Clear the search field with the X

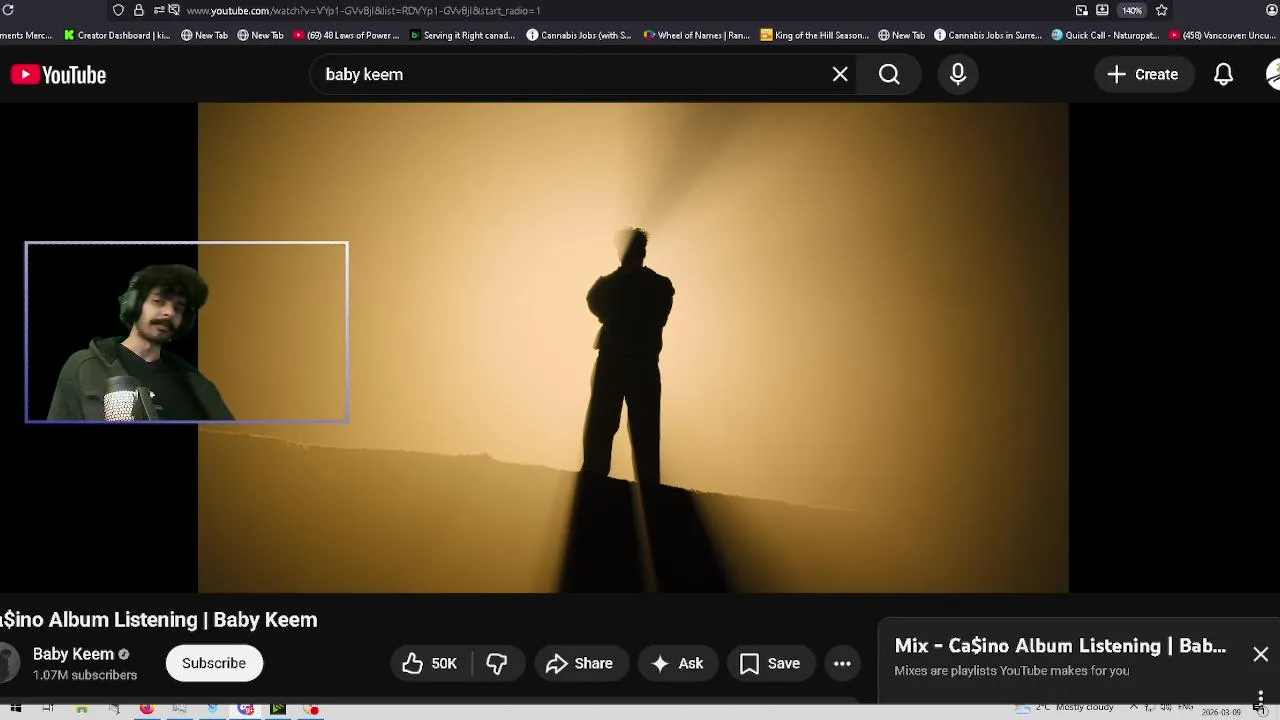(840, 74)
